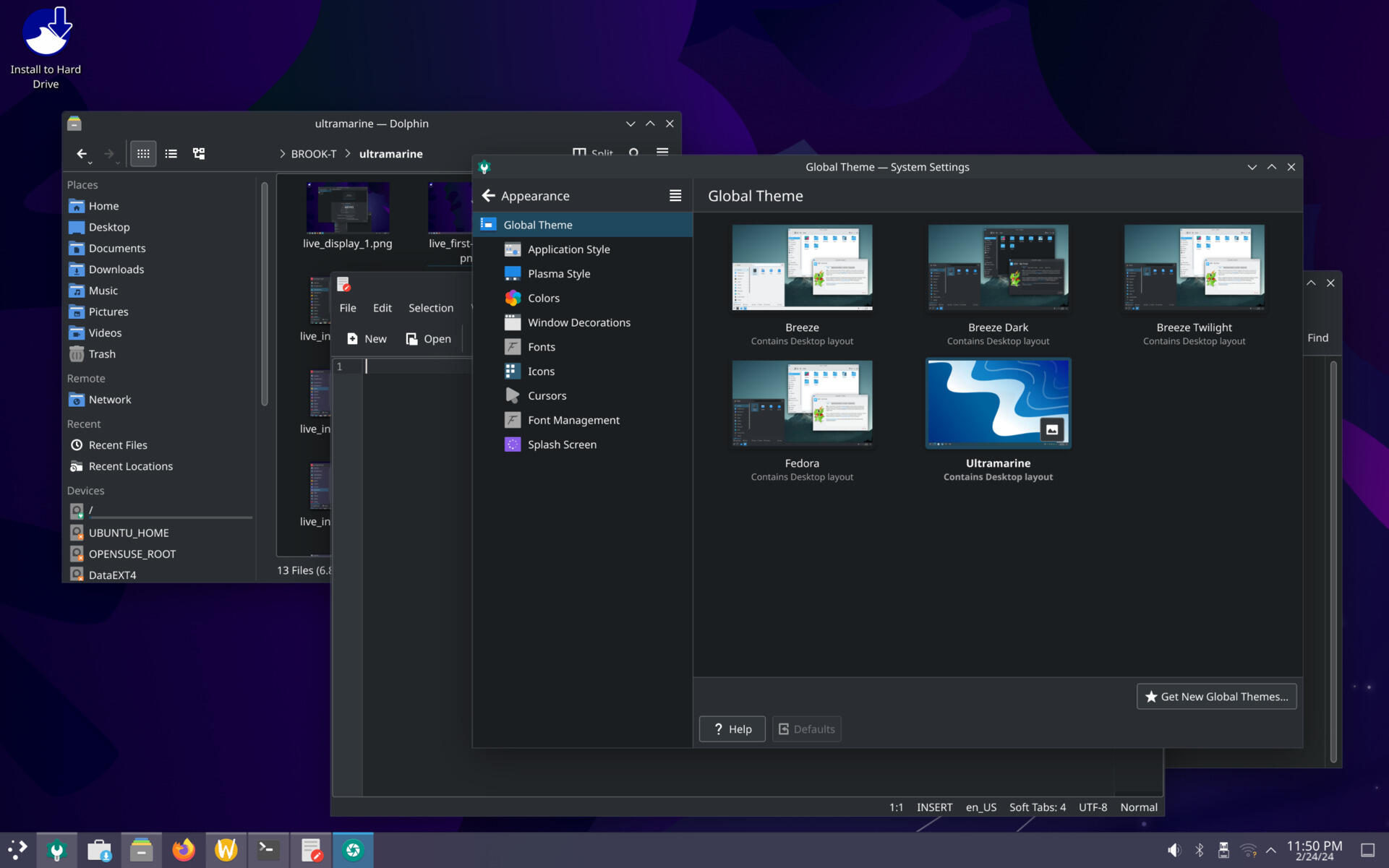
Task: Open Trash in Places panel
Action: point(159,354)
